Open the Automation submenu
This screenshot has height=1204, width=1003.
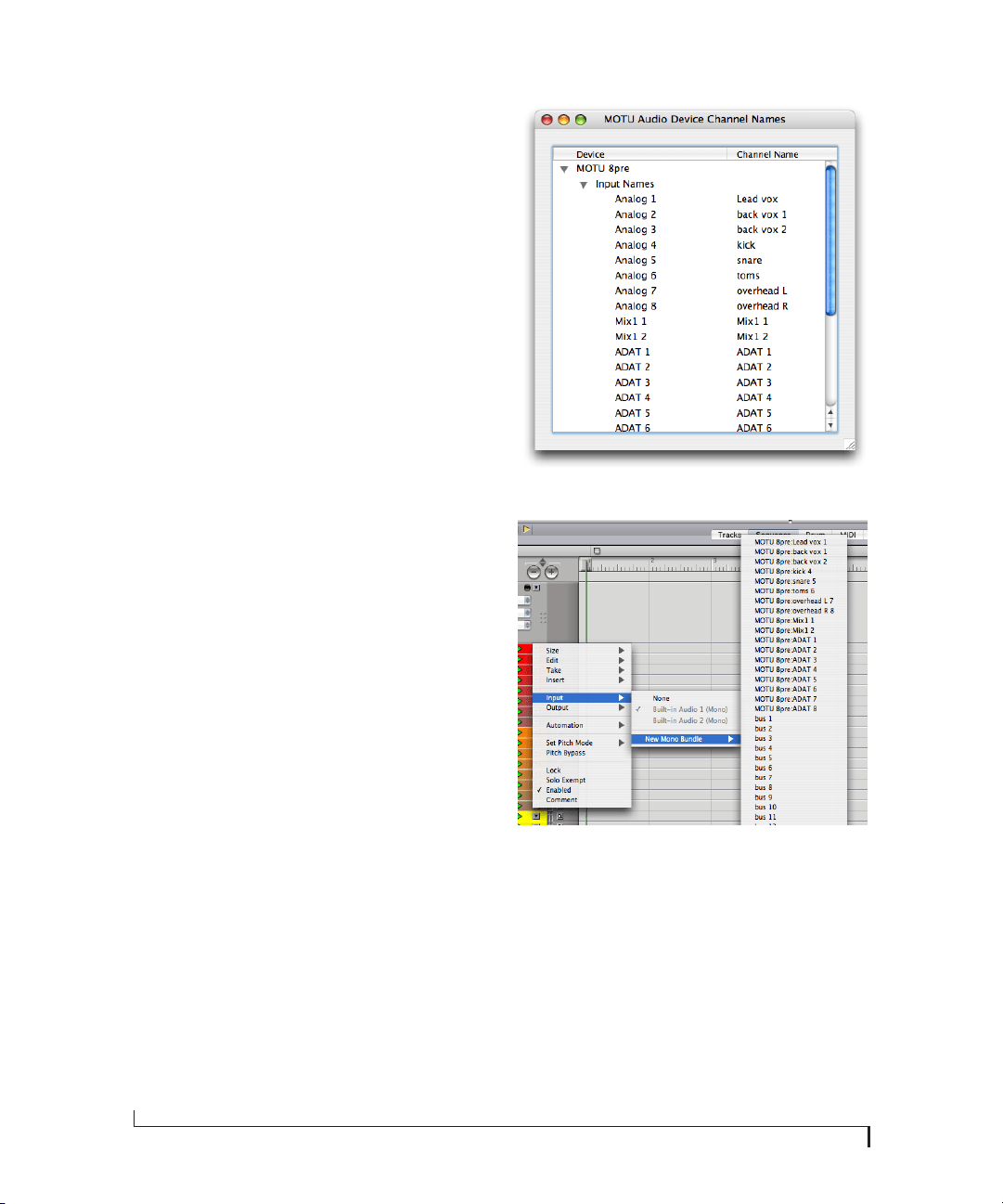pos(582,725)
